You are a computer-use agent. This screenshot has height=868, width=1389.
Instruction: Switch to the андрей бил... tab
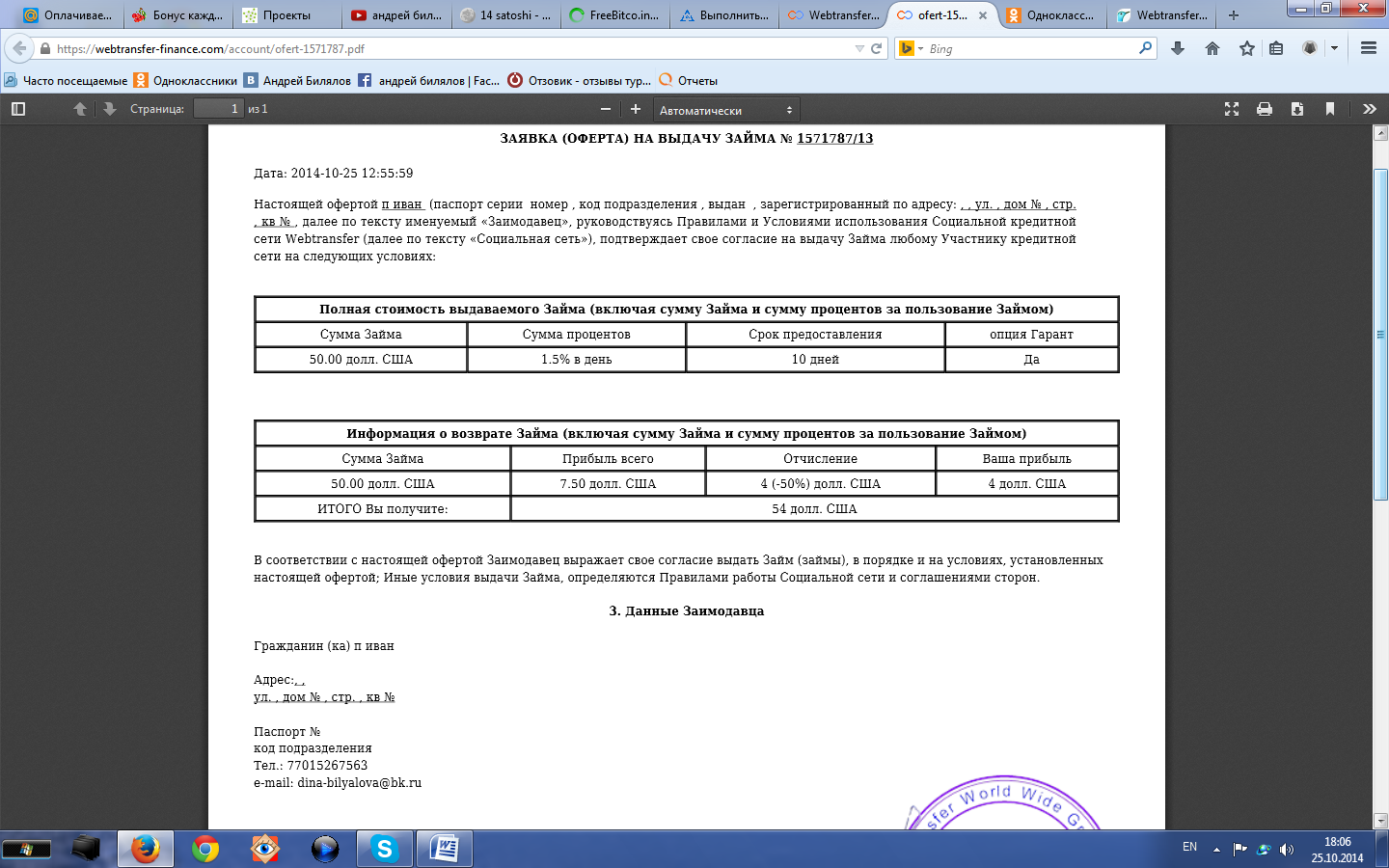tap(396, 15)
